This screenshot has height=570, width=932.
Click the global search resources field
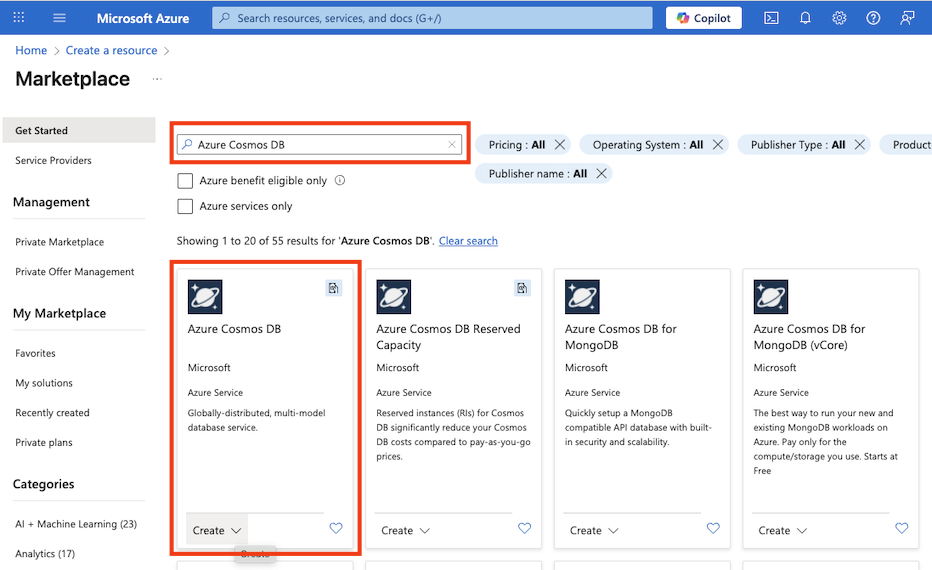(x=432, y=18)
